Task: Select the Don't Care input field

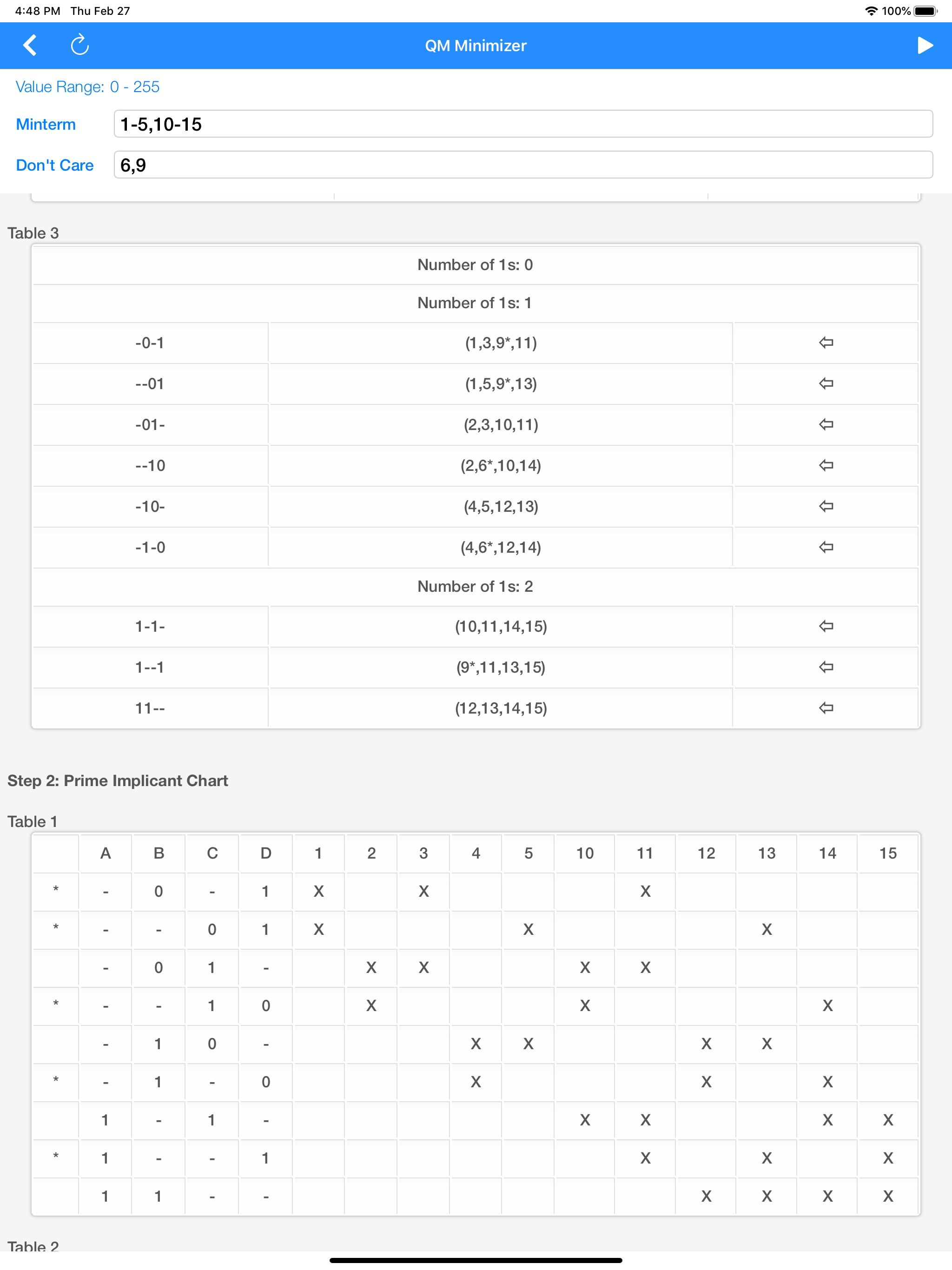Action: [523, 165]
